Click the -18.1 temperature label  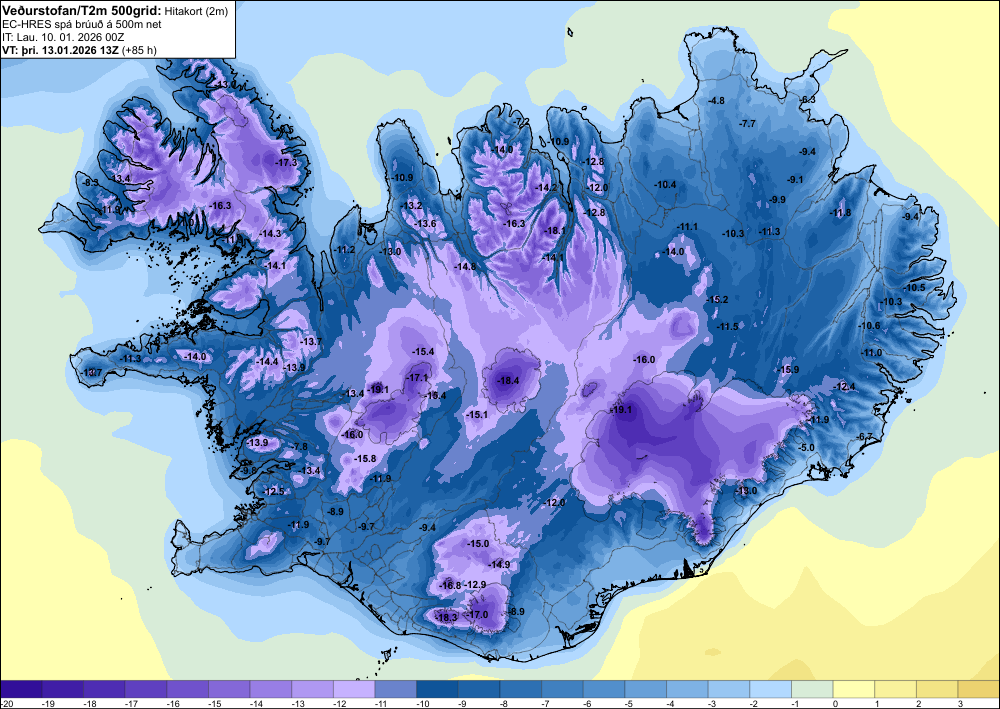point(554,231)
